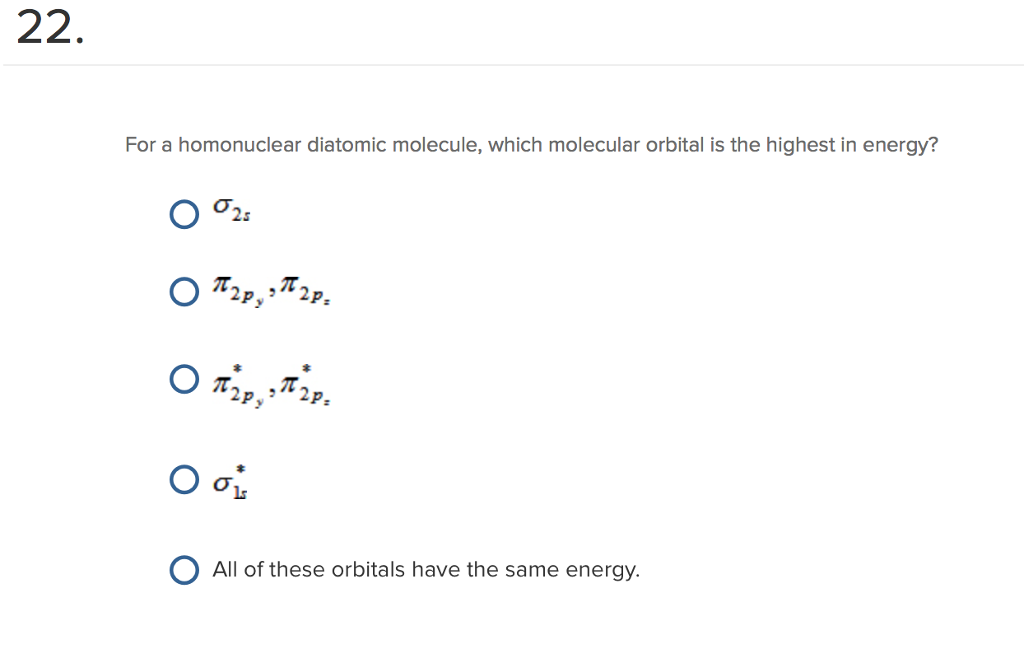Click the question number 22

(x=48, y=28)
